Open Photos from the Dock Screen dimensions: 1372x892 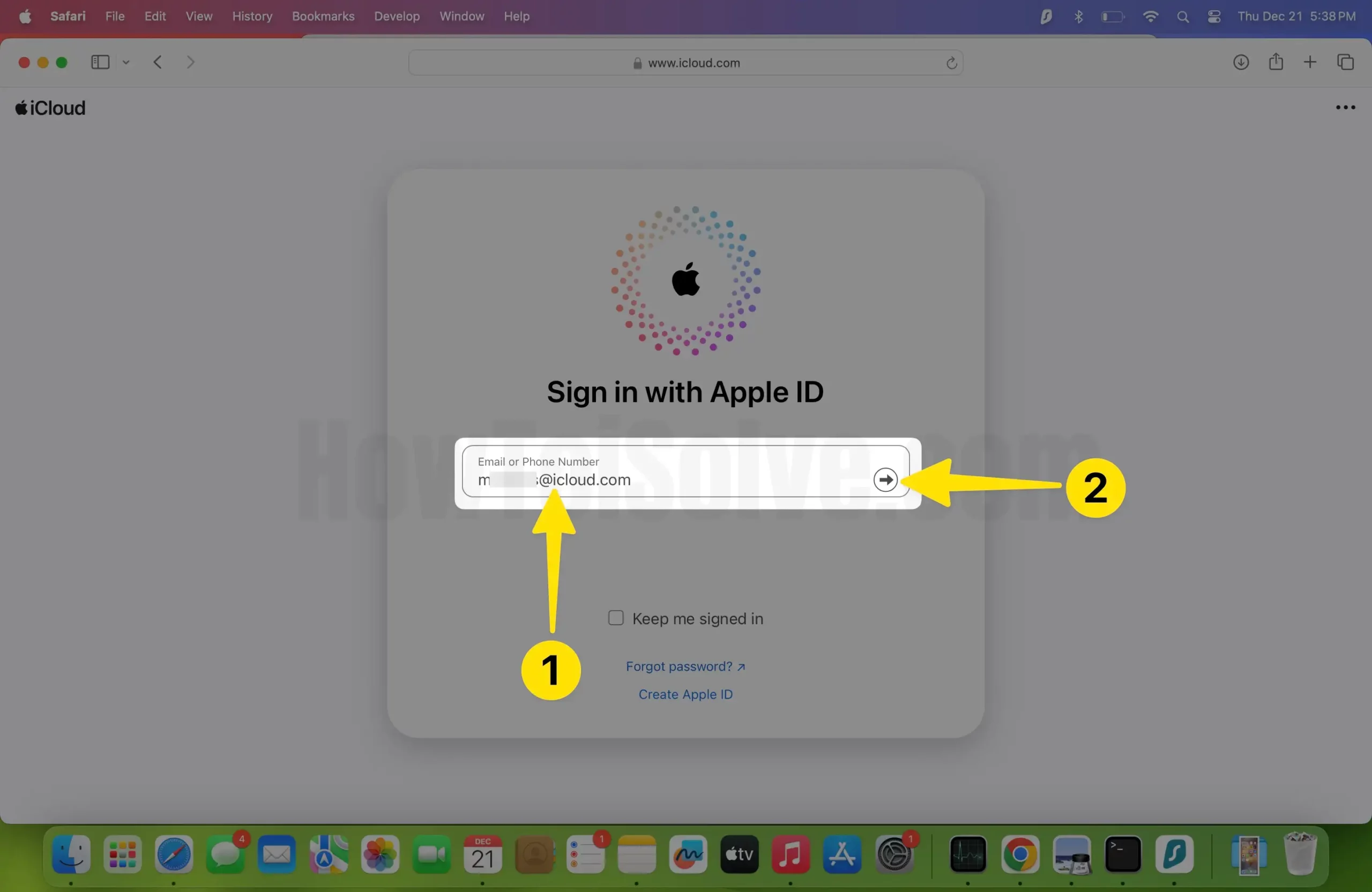click(380, 854)
